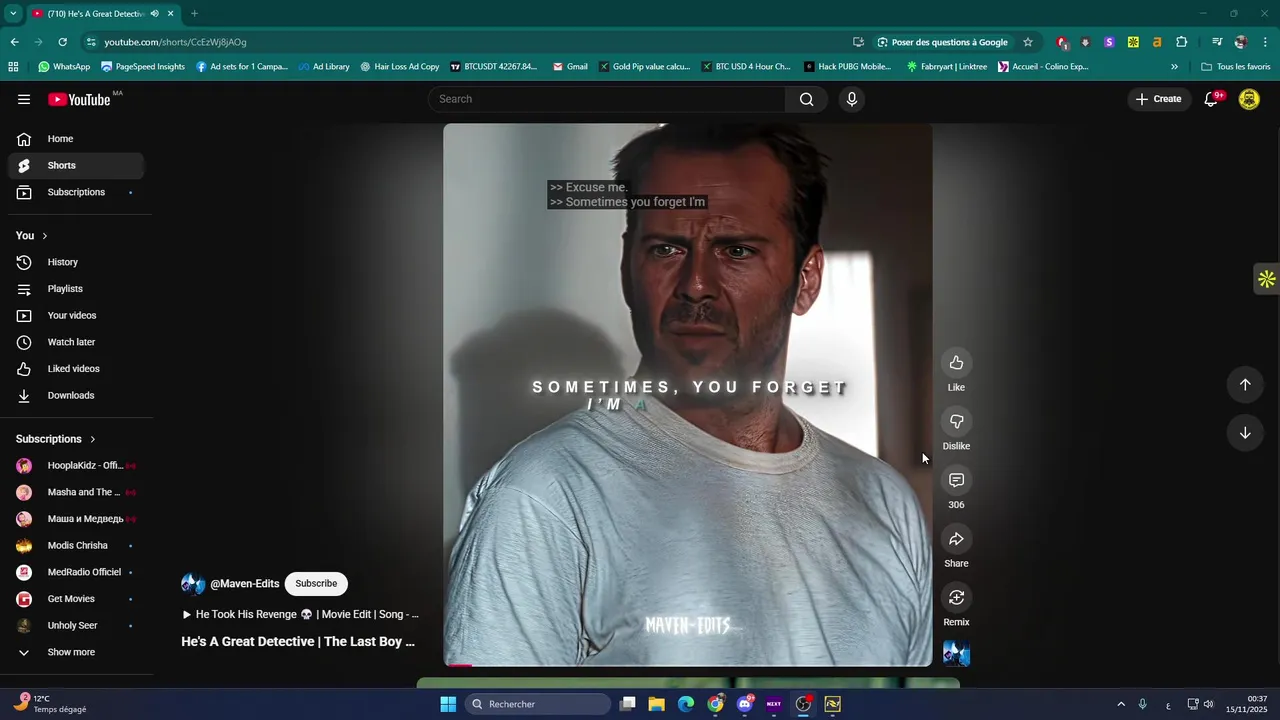Click the Chrome three-dot menu
The image size is (1280, 720).
[x=1266, y=42]
